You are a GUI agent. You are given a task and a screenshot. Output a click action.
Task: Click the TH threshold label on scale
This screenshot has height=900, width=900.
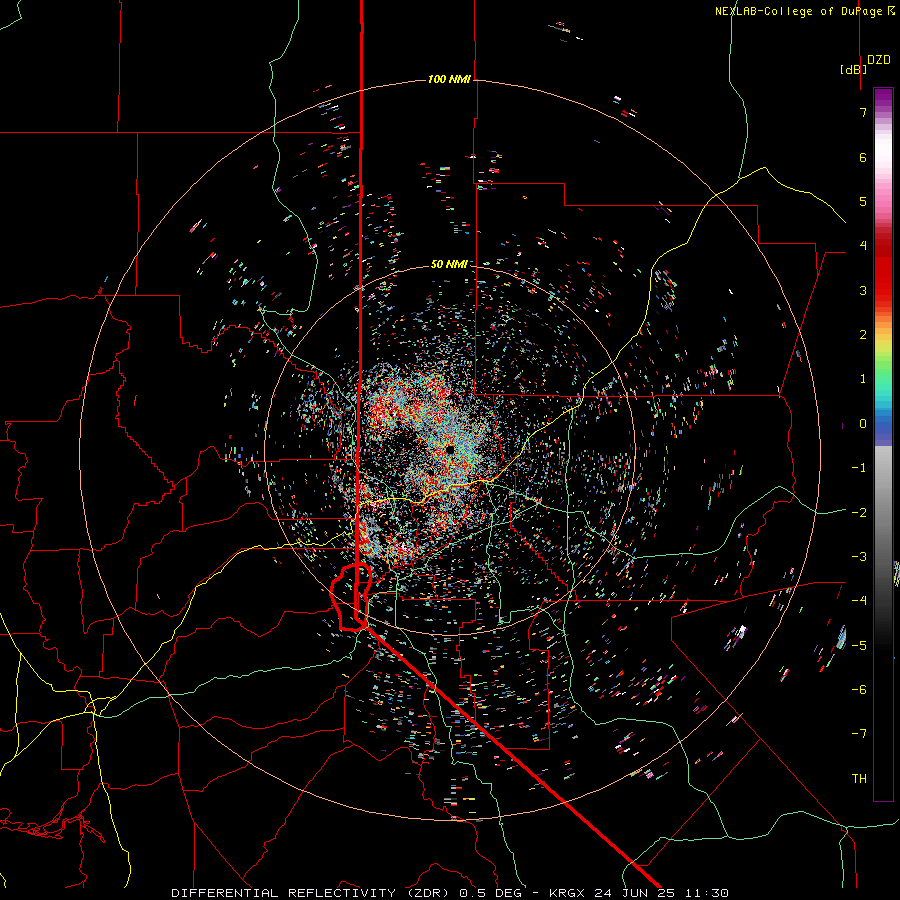(859, 778)
